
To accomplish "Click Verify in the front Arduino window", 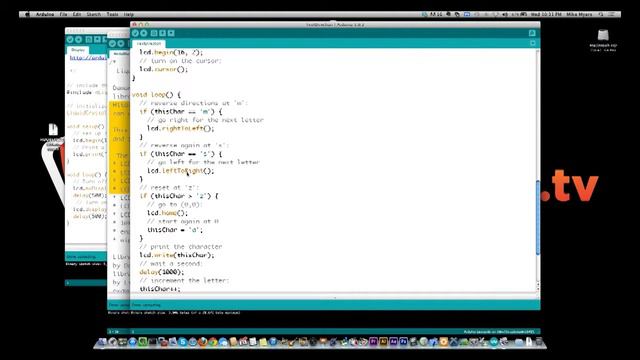I will coord(136,33).
